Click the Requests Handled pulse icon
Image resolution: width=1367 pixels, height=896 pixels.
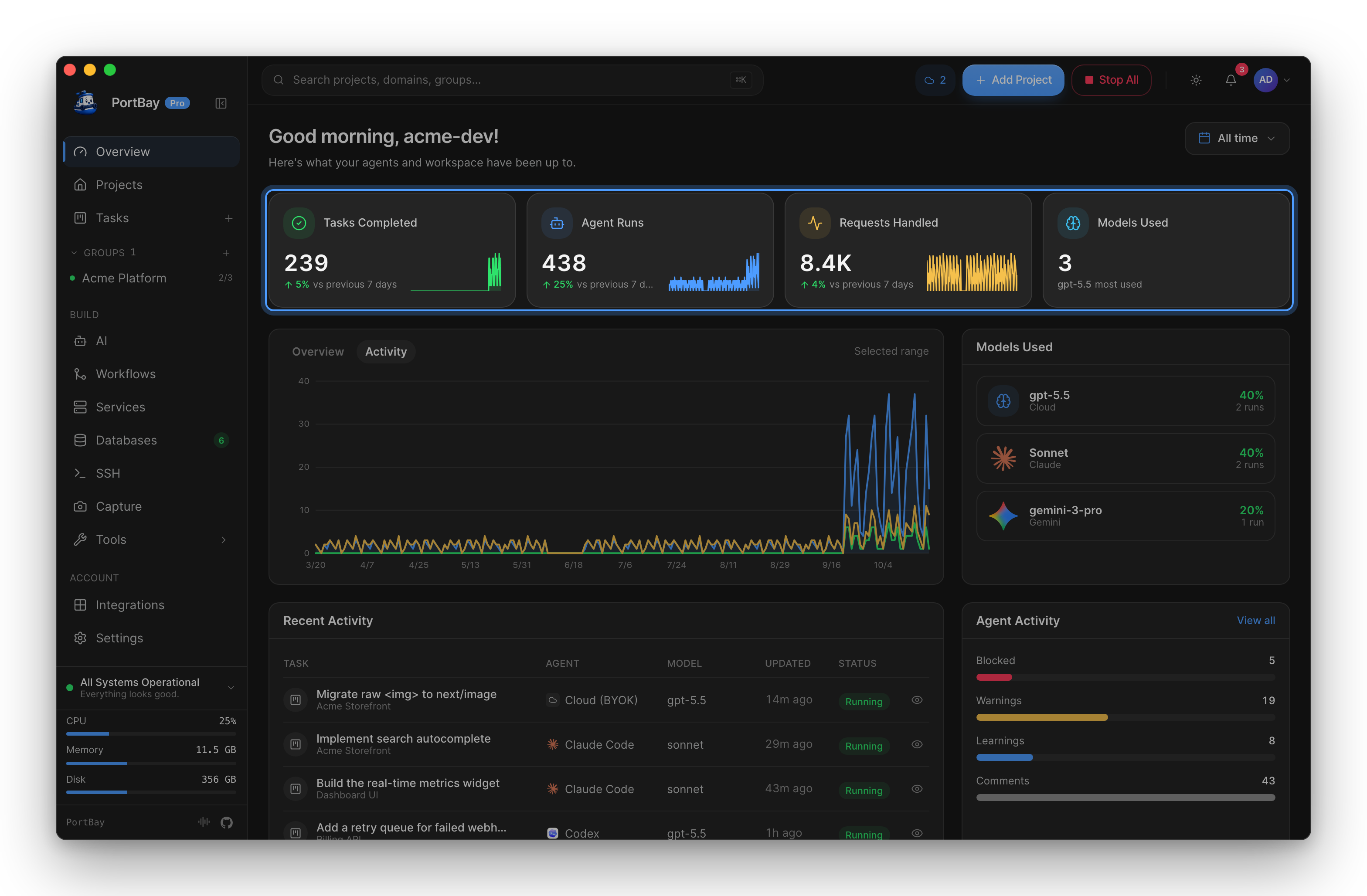[x=814, y=223]
